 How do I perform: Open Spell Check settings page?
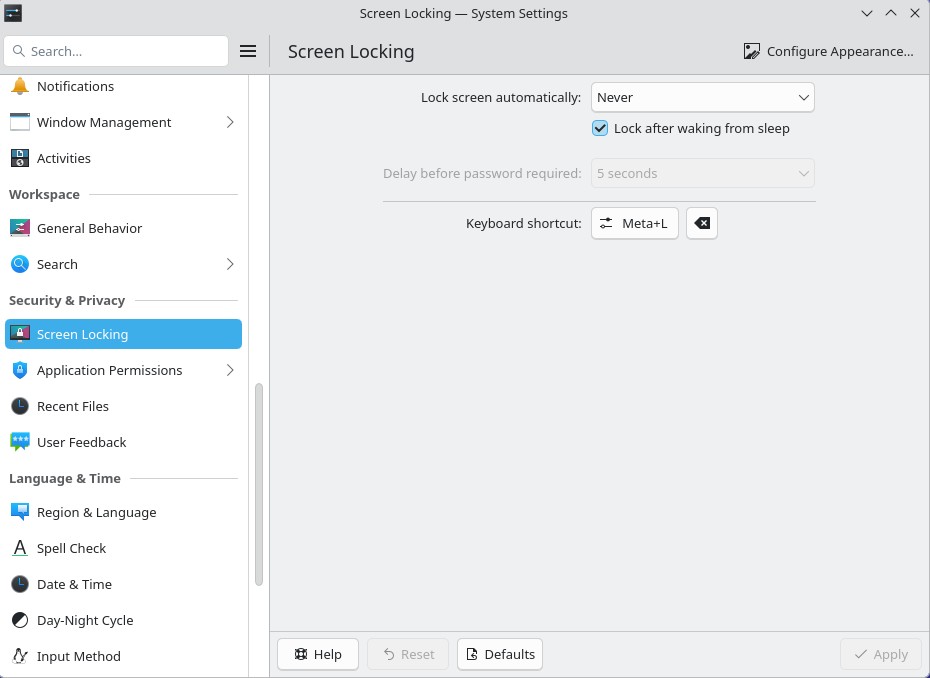click(x=71, y=548)
